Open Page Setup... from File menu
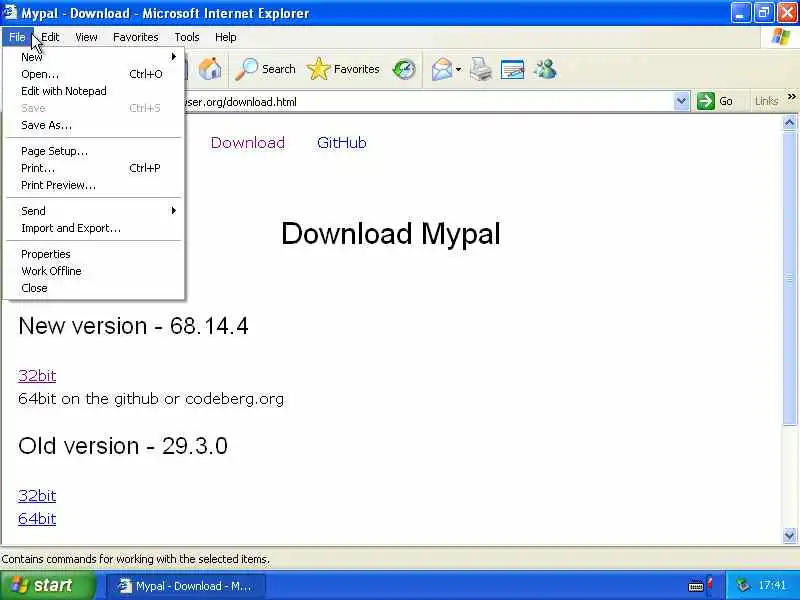Screen dimensions: 800x600 tap(93, 151)
